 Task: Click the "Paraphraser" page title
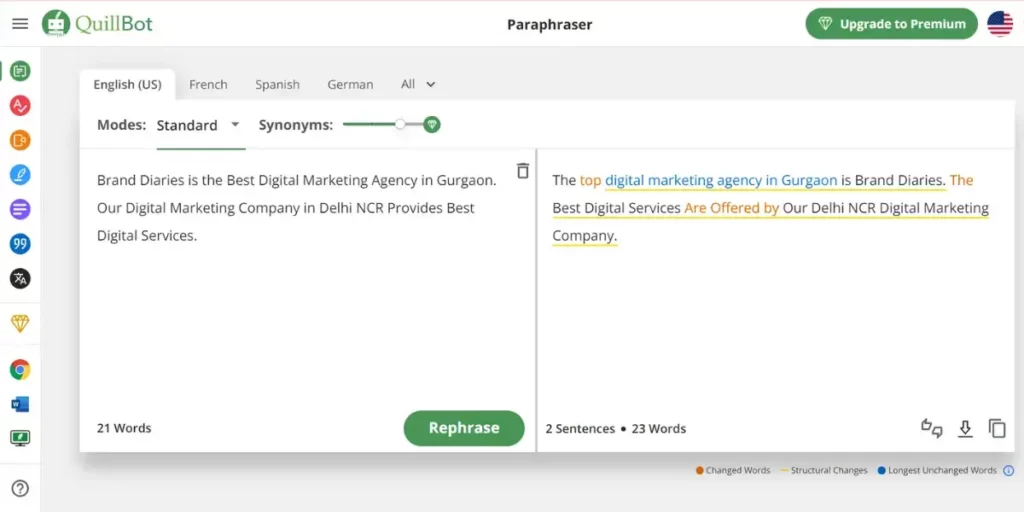[549, 25]
